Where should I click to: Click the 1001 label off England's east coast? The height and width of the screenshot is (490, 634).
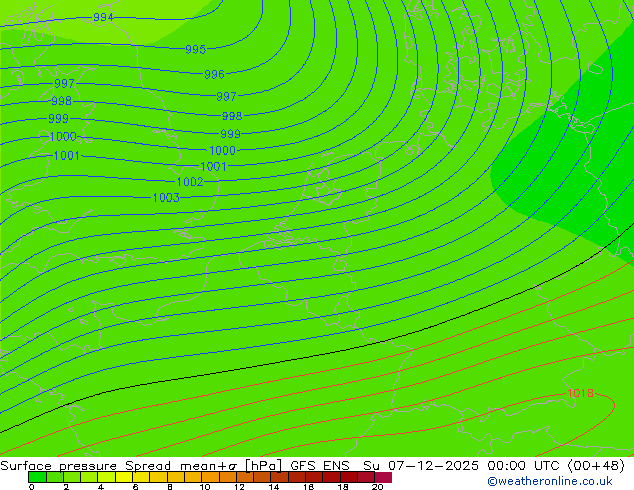(213, 166)
